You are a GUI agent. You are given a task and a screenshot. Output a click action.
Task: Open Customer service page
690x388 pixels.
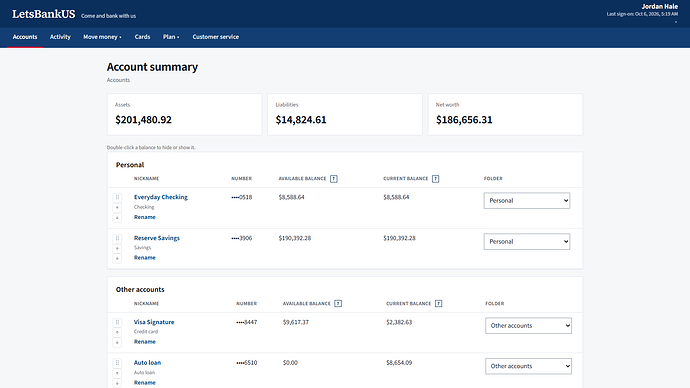coord(216,37)
